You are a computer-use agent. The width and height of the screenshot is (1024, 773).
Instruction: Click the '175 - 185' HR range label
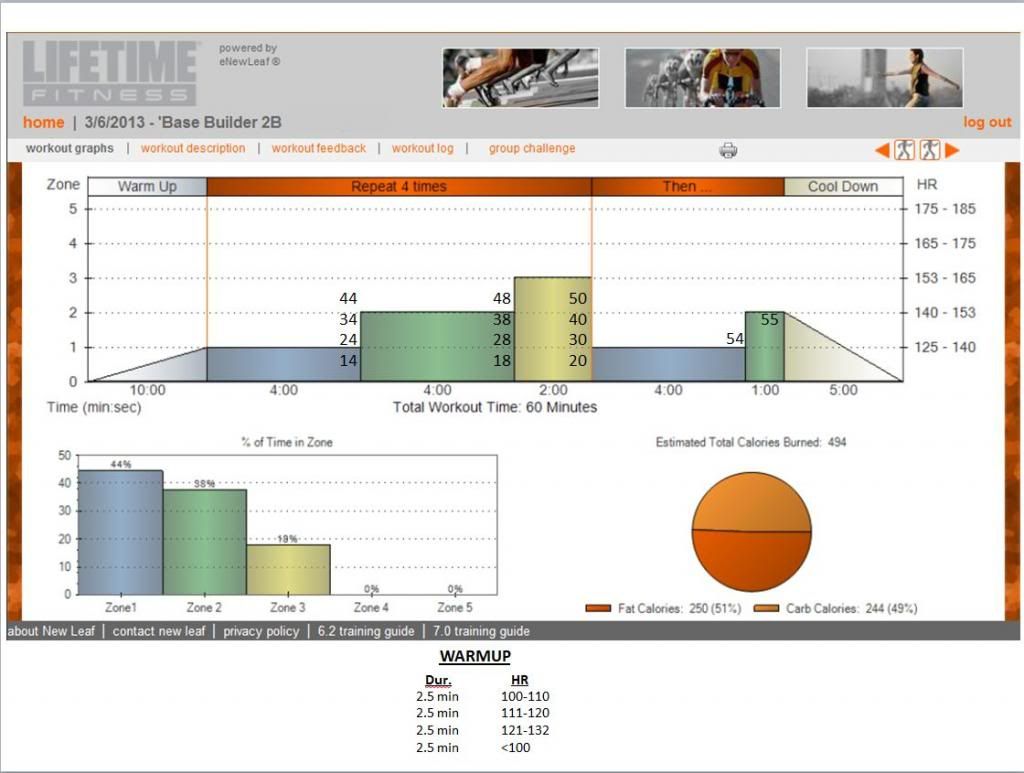945,209
